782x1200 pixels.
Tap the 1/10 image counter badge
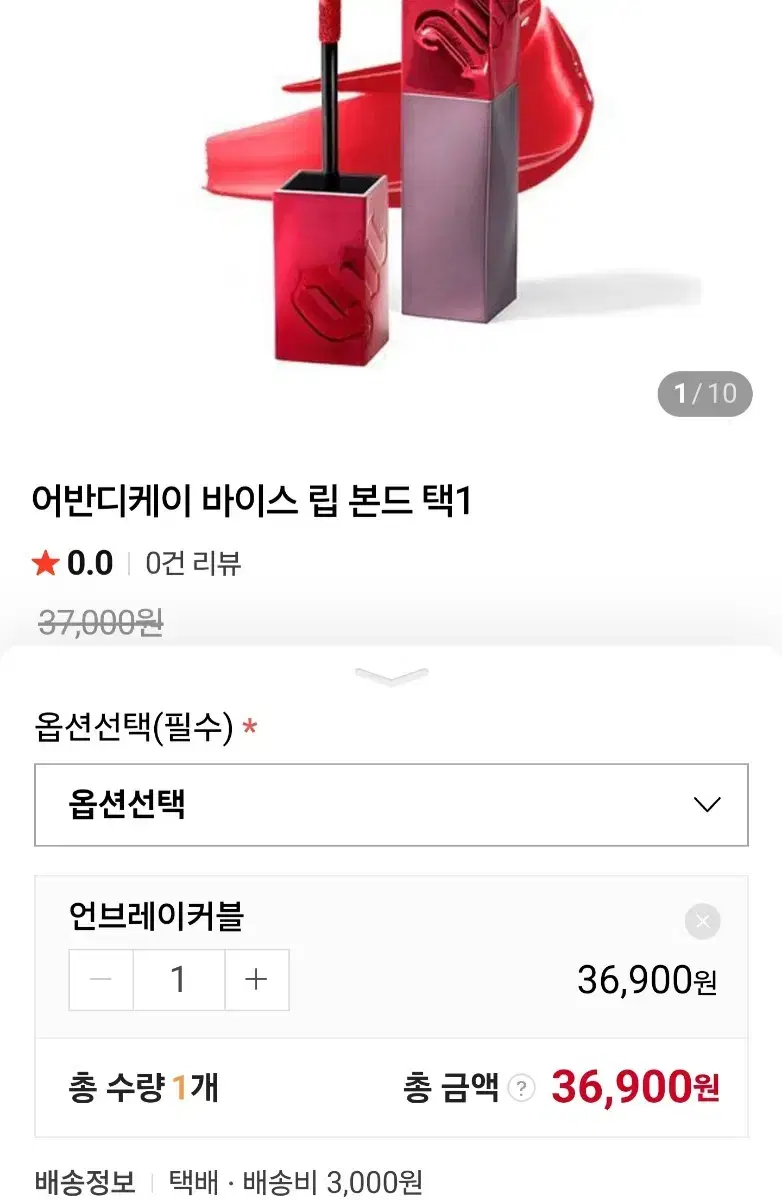704,393
